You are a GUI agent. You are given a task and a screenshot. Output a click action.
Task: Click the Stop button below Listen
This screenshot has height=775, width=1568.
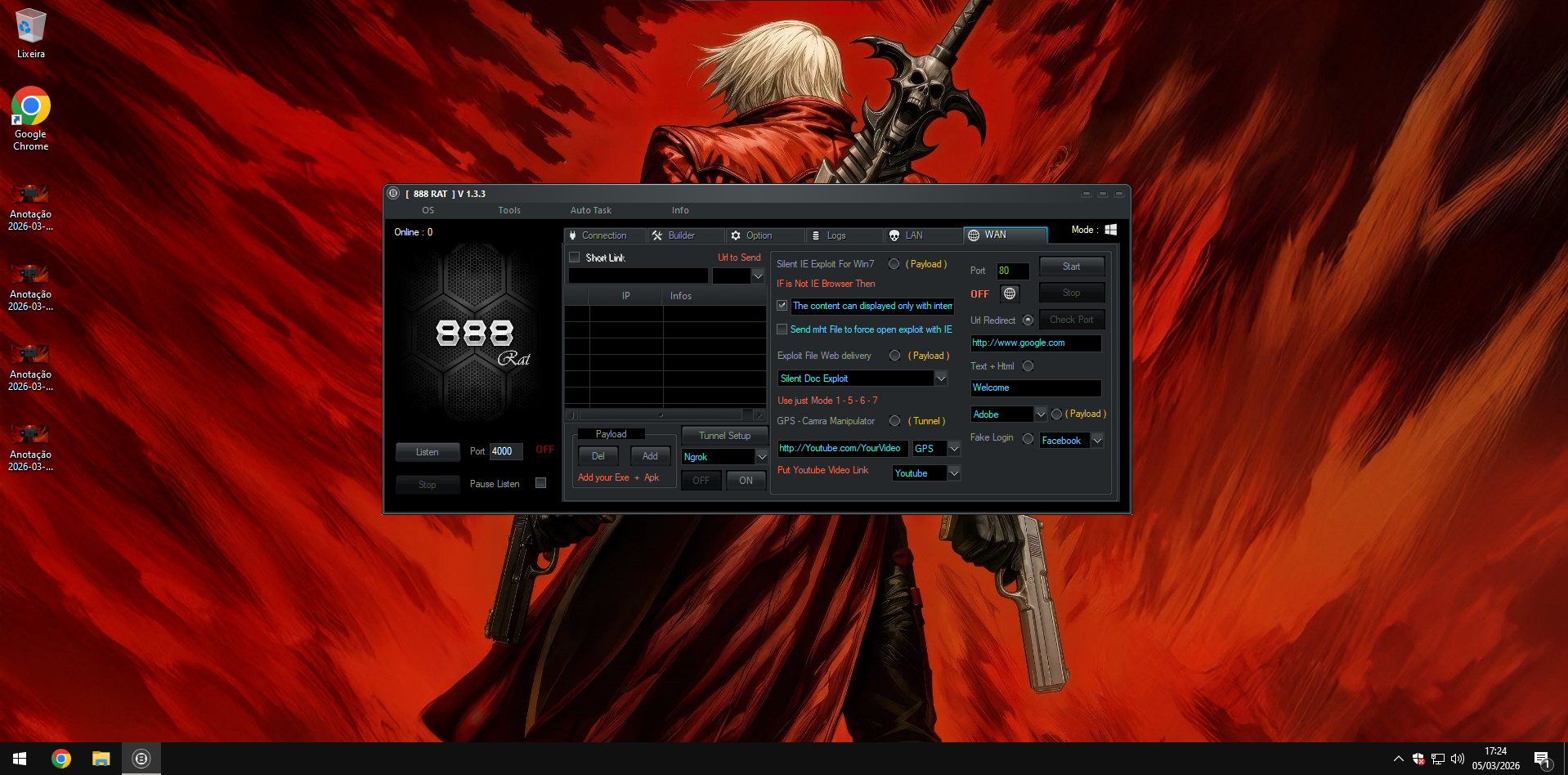coord(427,485)
